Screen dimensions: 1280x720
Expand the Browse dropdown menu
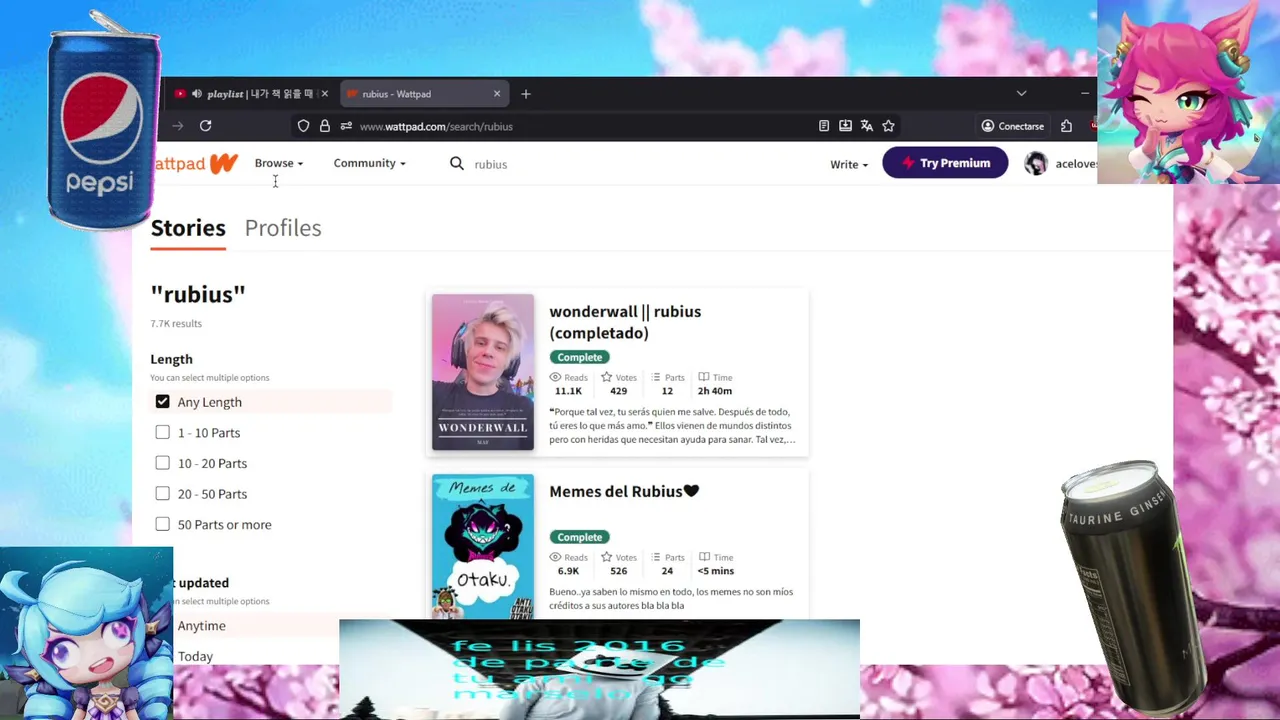tap(278, 163)
